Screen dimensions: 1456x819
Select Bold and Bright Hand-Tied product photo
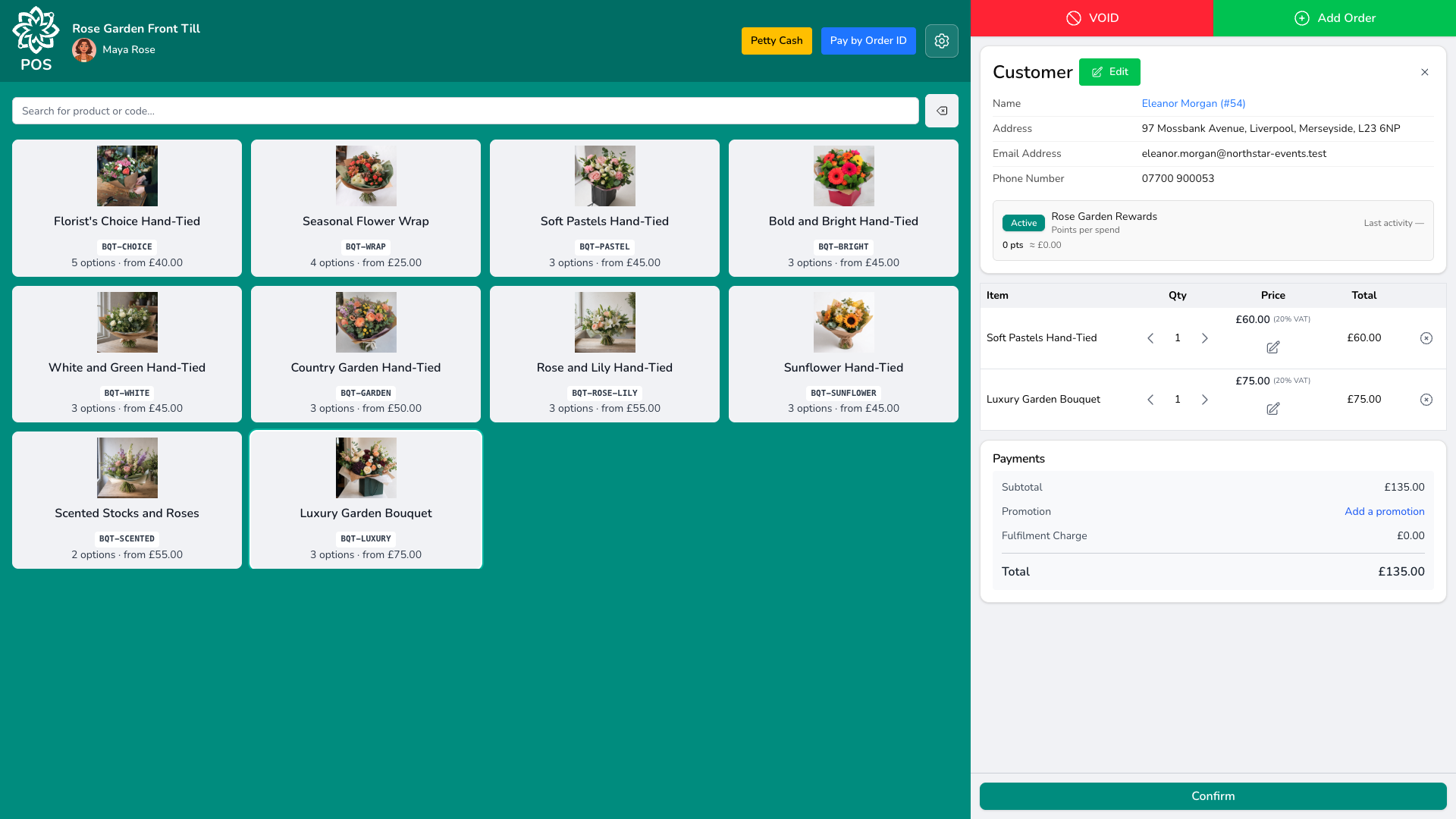[x=844, y=176]
